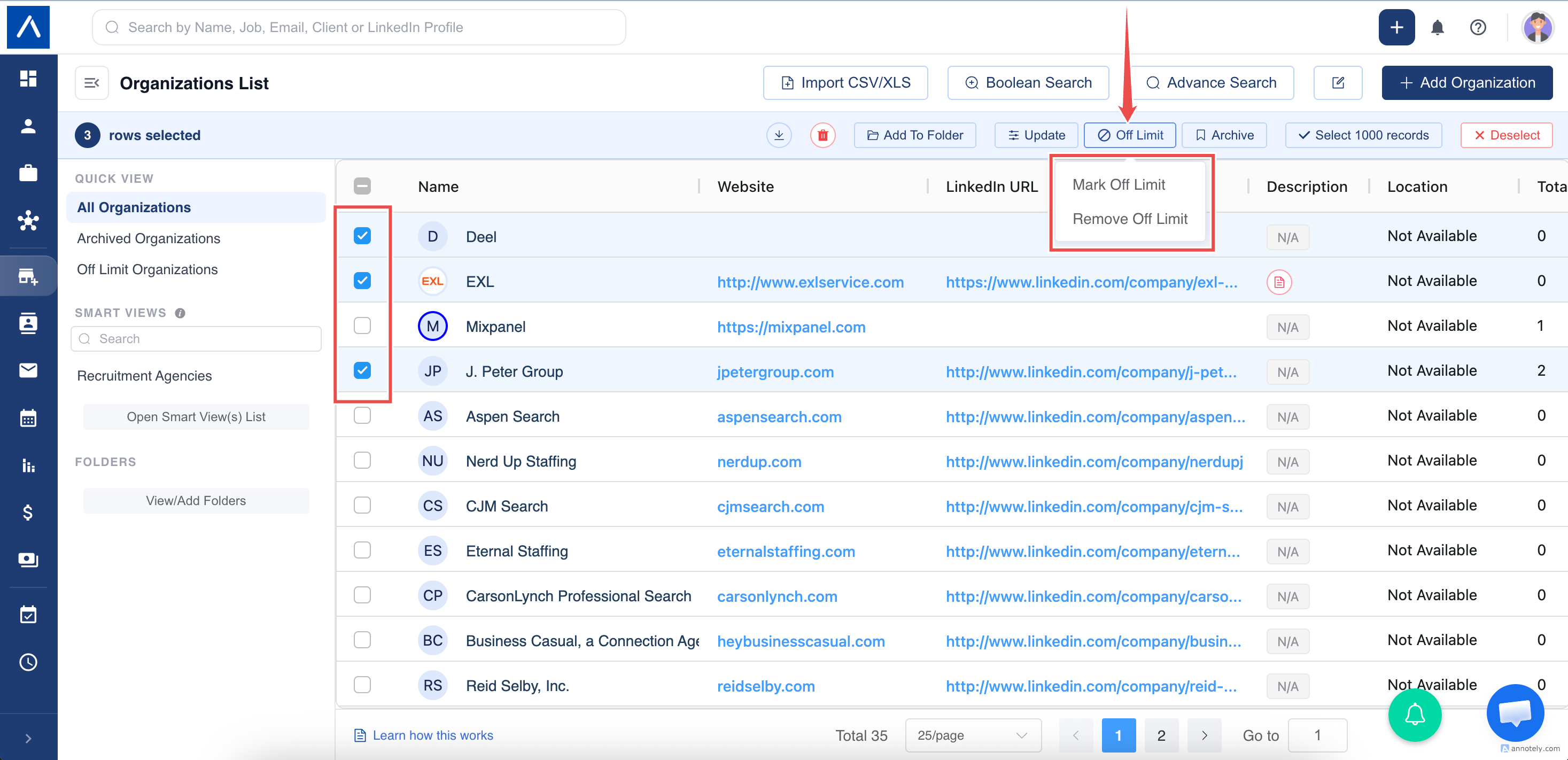This screenshot has height=760, width=1568.
Task: Open the EXL description document icon
Action: click(x=1279, y=282)
